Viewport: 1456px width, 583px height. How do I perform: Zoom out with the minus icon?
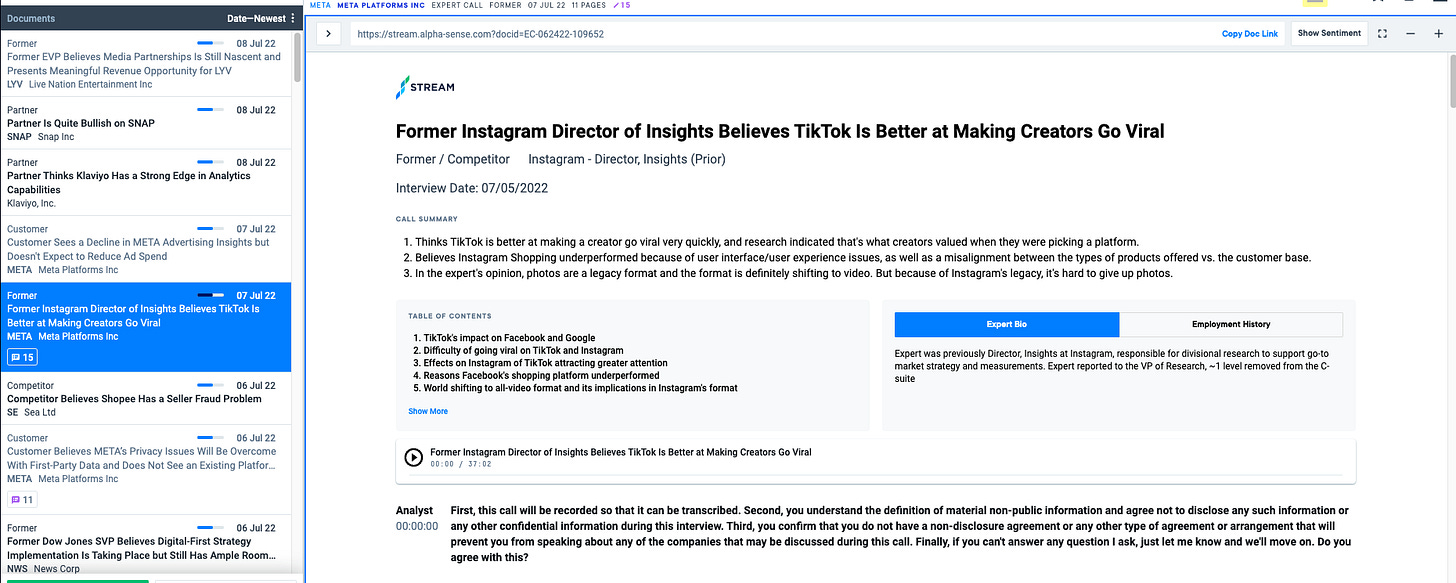[1411, 34]
